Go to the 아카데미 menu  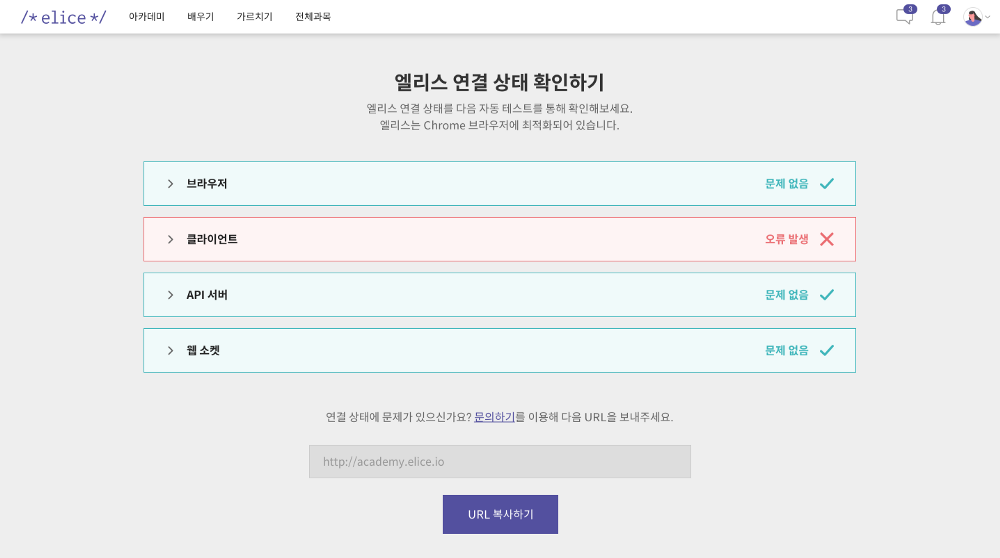[x=147, y=17]
